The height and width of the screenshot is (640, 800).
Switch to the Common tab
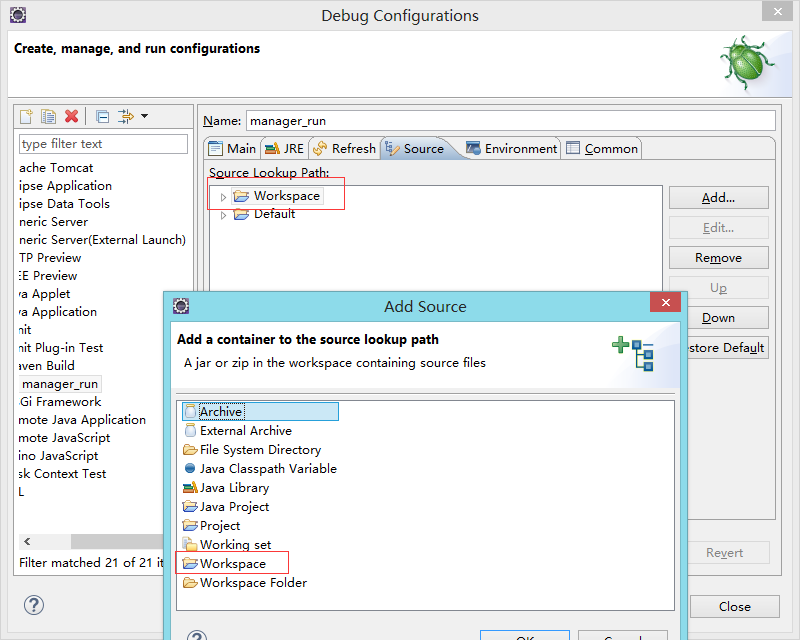602,149
